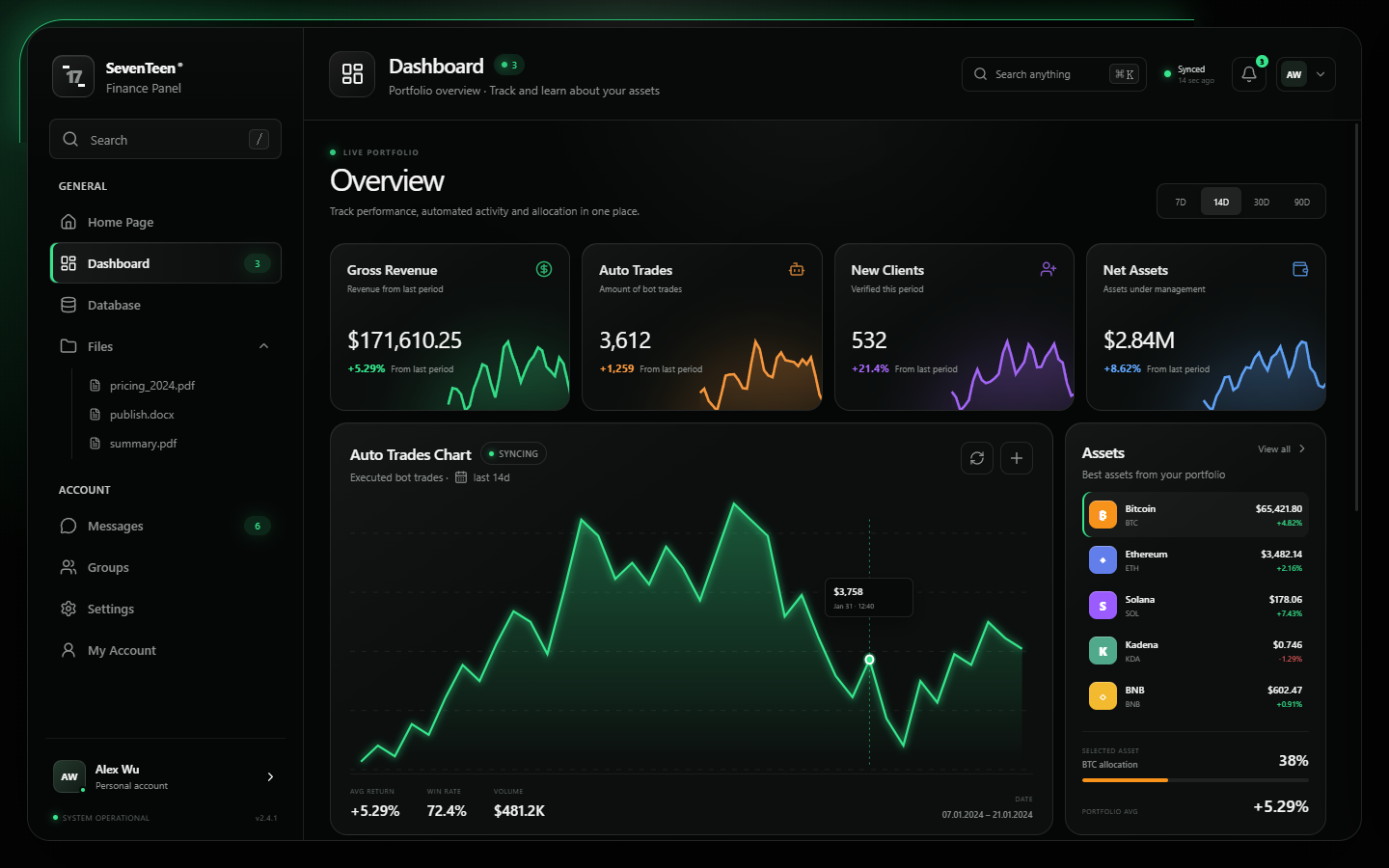Click the BTC allocation progress bar
Screen dimensions: 1389x868
1195,780
